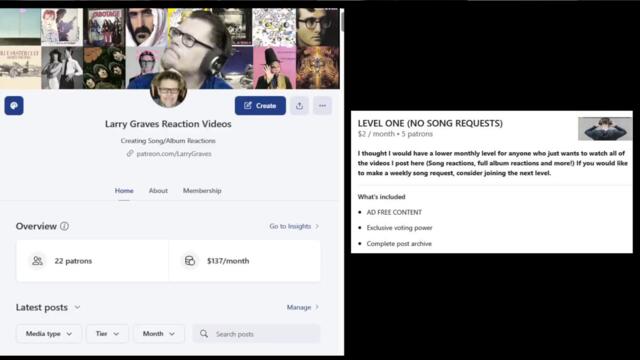Click the Create post button
The image size is (640, 360).
coord(260,106)
